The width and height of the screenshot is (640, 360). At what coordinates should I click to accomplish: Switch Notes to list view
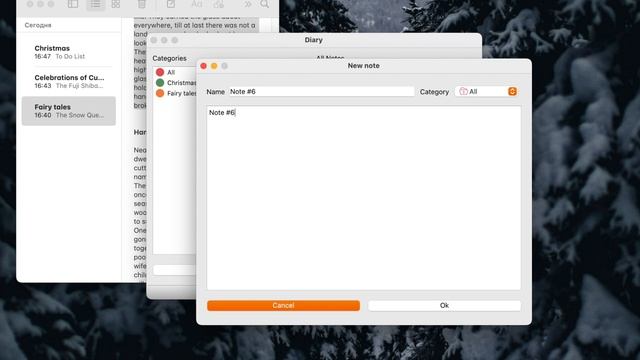click(96, 4)
